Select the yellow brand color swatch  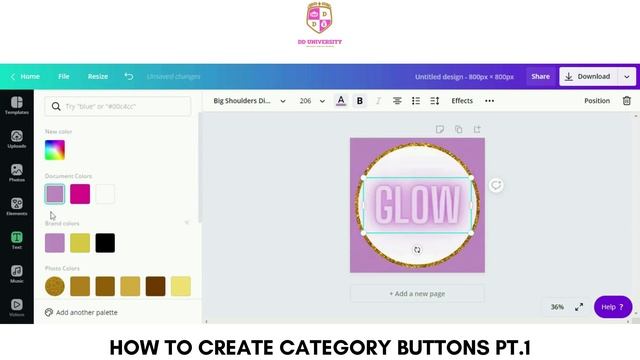(80, 243)
